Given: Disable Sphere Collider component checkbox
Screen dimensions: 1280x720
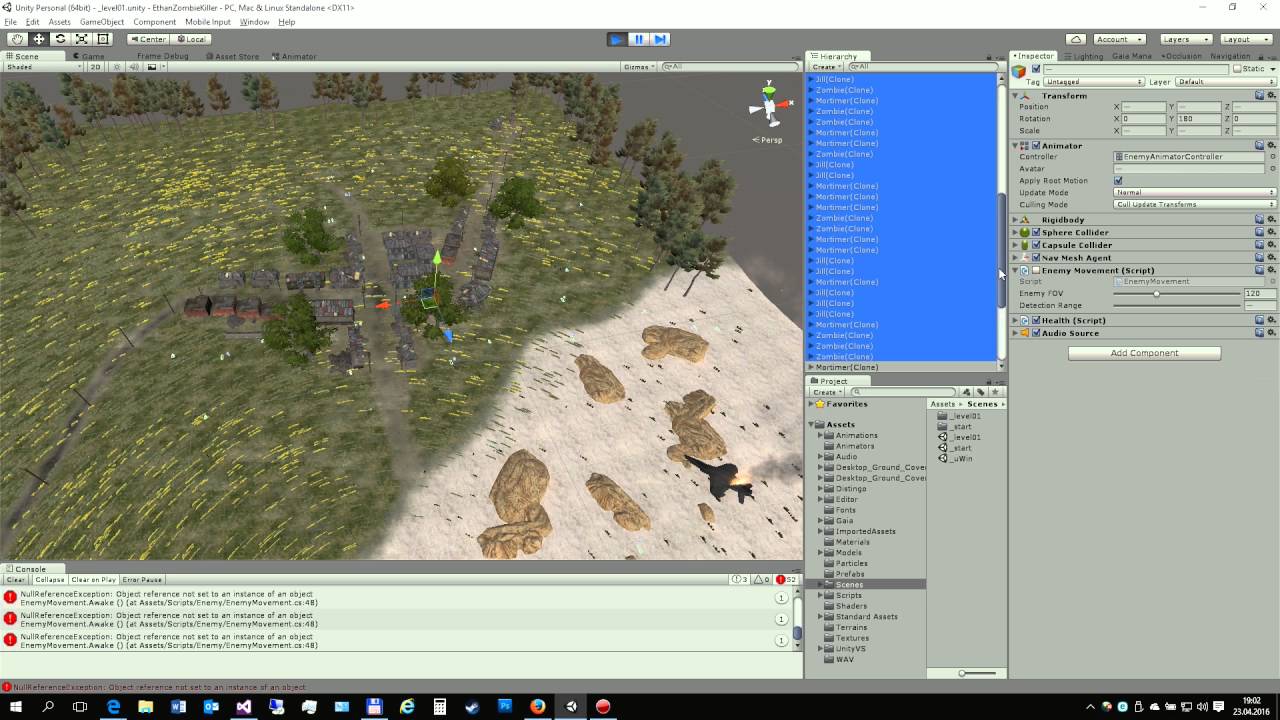Looking at the screenshot, I should point(1036,233).
